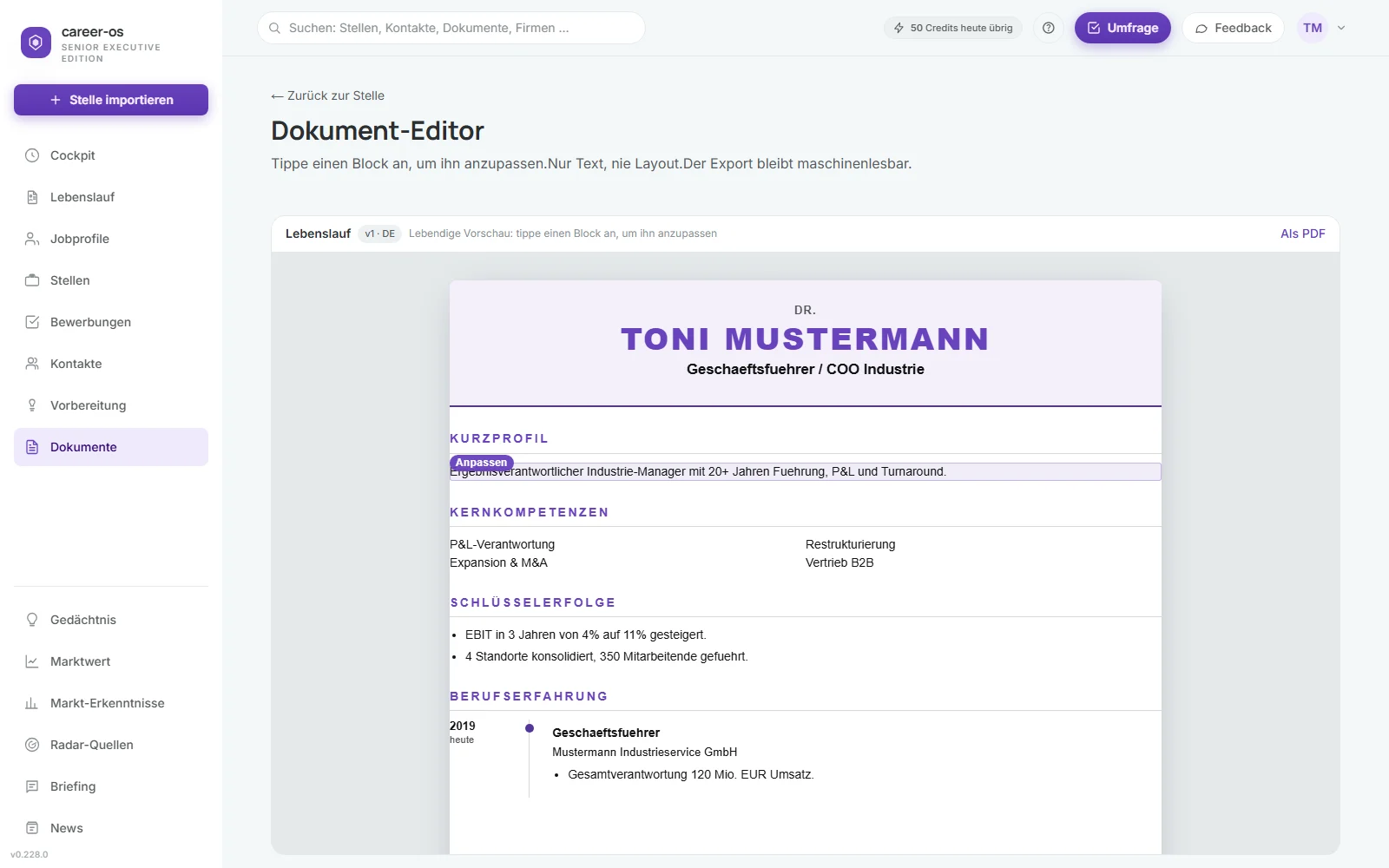Open the Stellen section

coord(111,280)
